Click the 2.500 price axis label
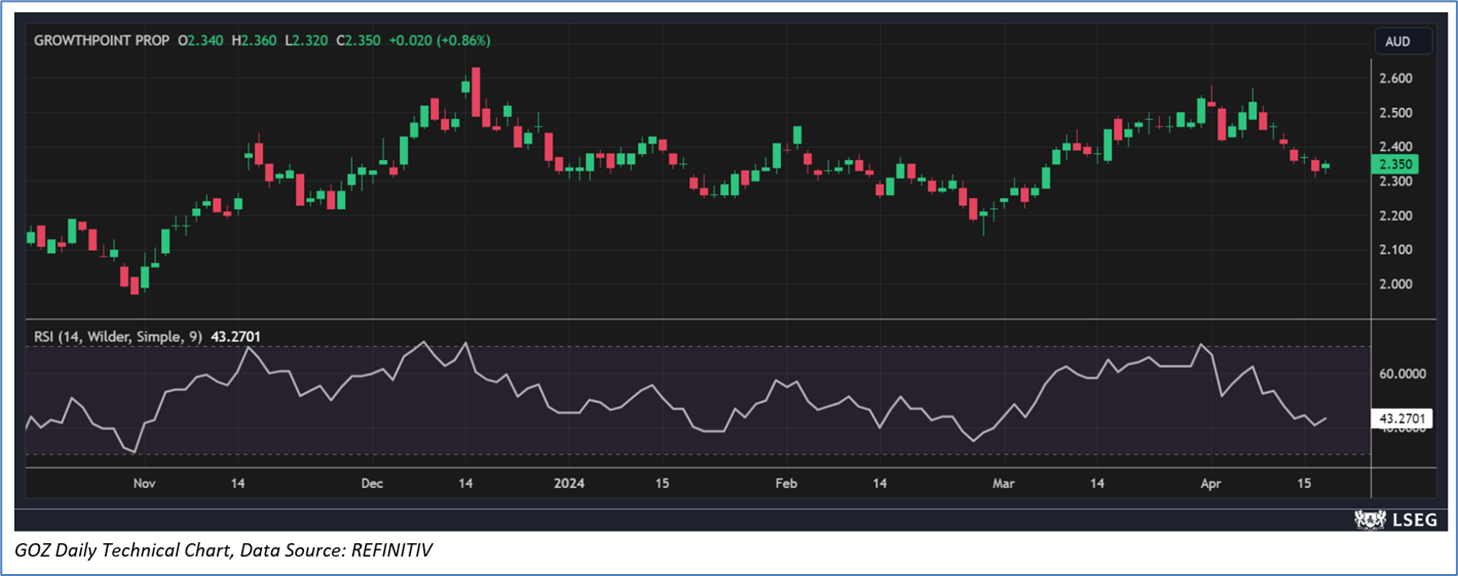Image resolution: width=1458 pixels, height=576 pixels. pos(1395,113)
